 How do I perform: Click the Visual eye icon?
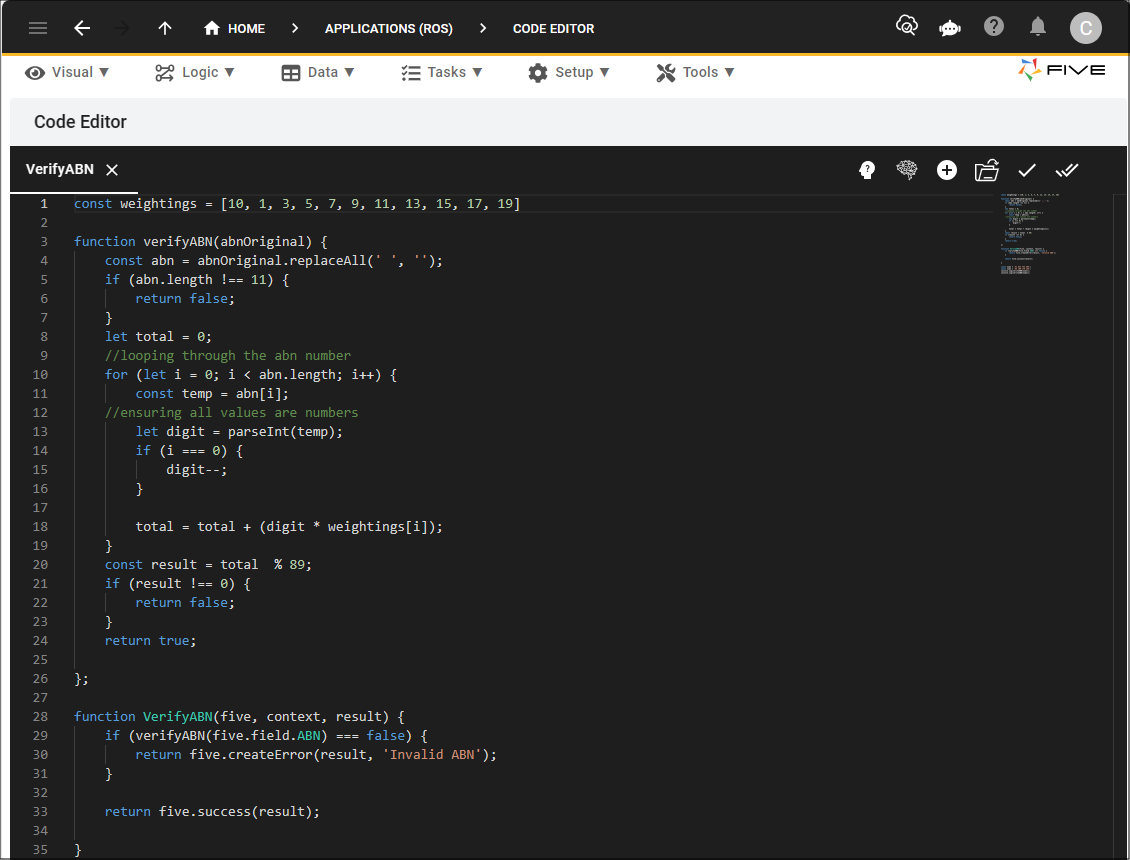35,73
